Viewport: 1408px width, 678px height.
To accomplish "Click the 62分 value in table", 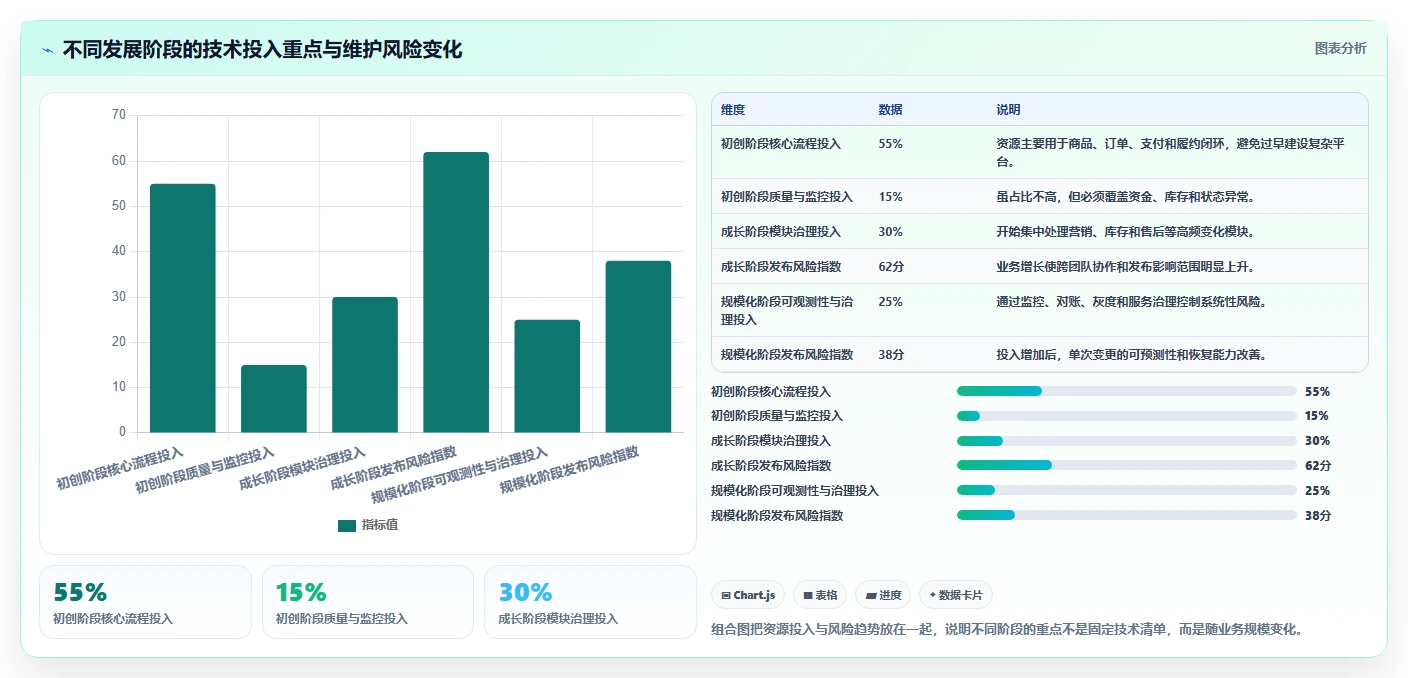I will pos(891,267).
